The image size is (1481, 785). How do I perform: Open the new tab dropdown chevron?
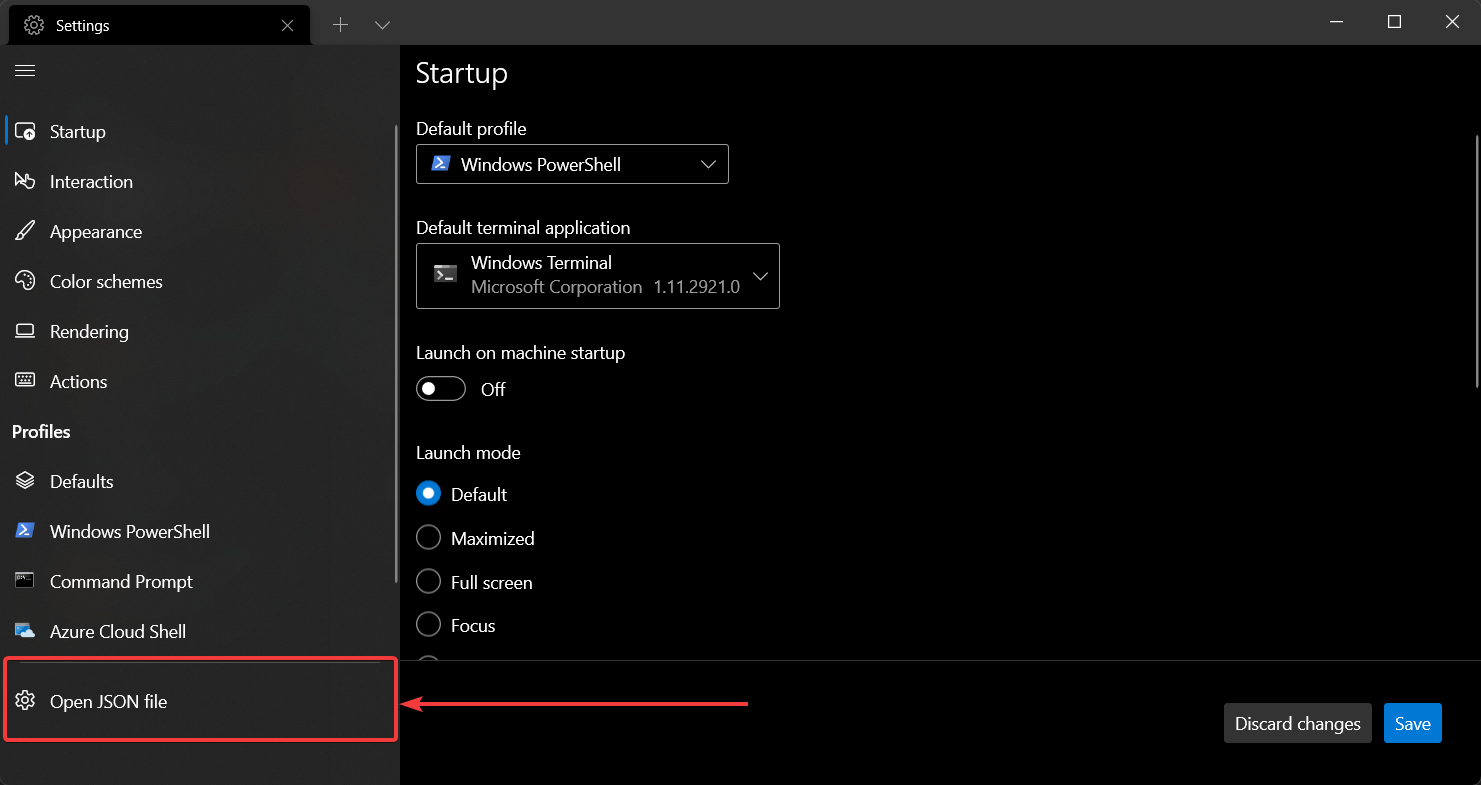tap(382, 25)
